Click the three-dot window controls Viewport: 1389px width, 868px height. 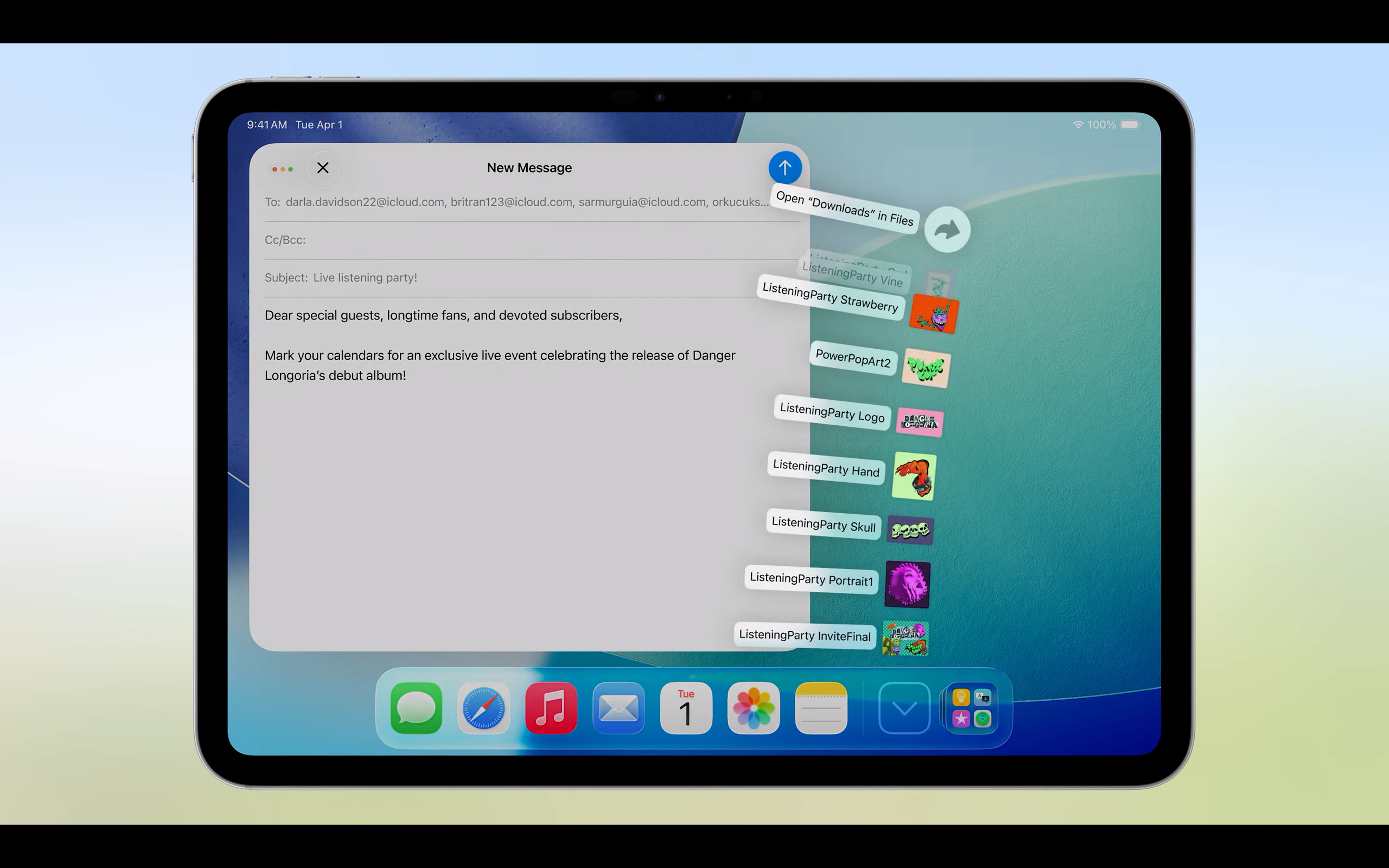[283, 169]
